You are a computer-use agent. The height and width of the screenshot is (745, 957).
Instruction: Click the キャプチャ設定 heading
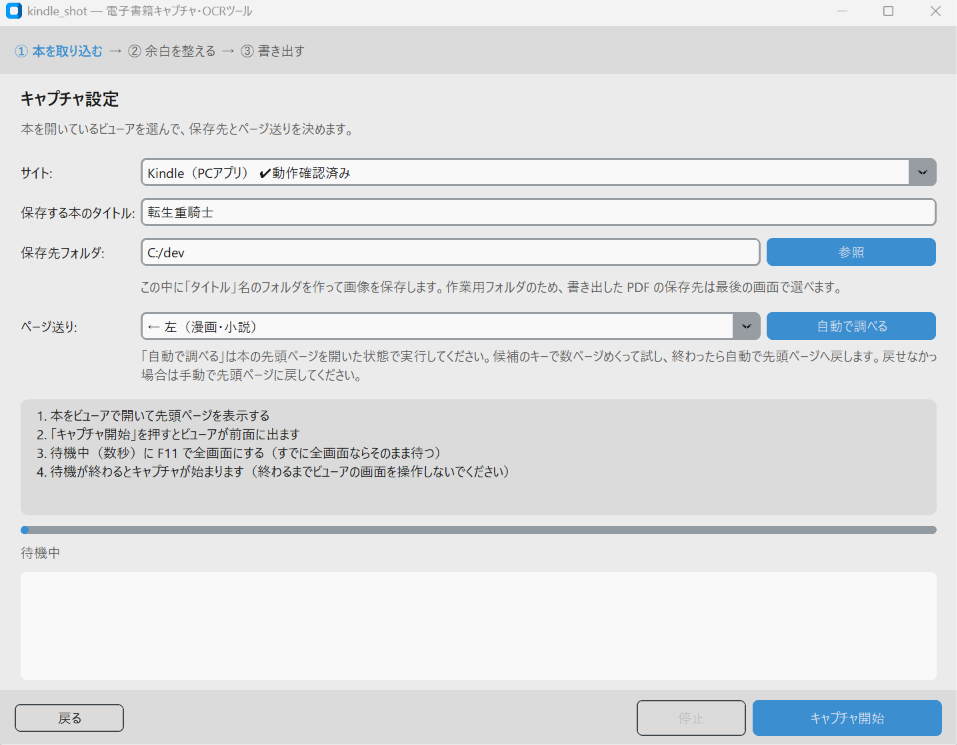70,99
